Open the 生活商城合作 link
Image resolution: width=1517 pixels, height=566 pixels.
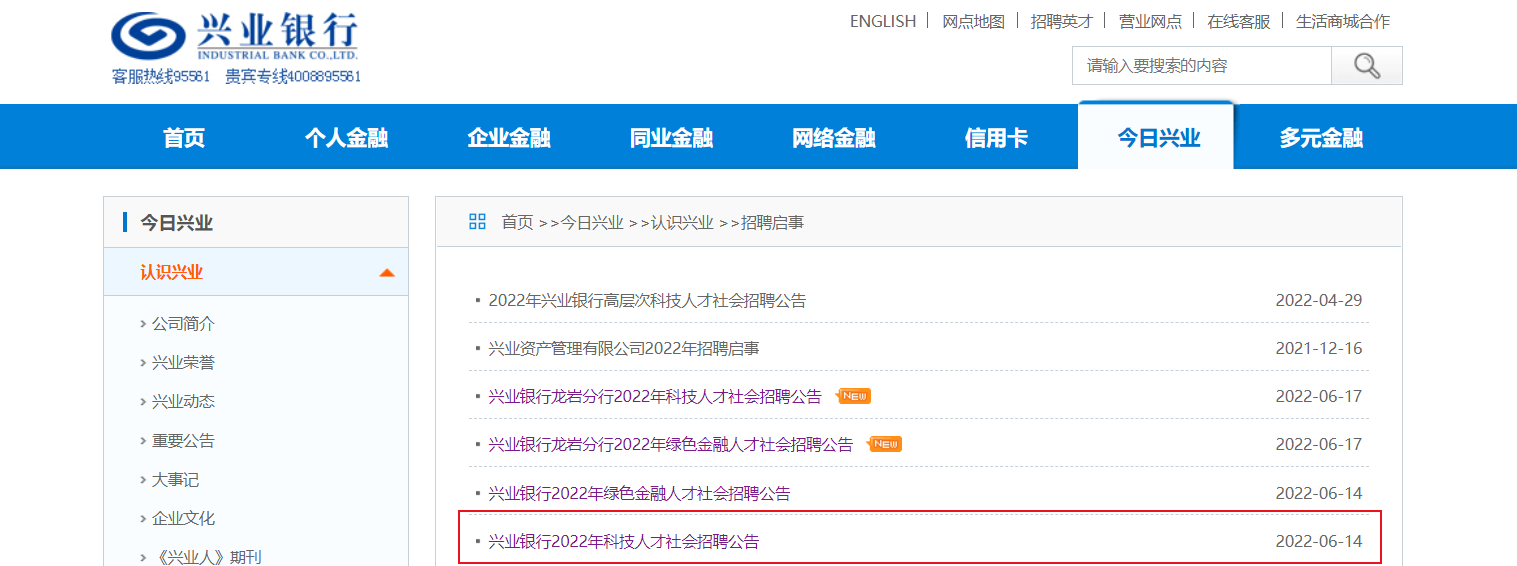pos(1343,21)
